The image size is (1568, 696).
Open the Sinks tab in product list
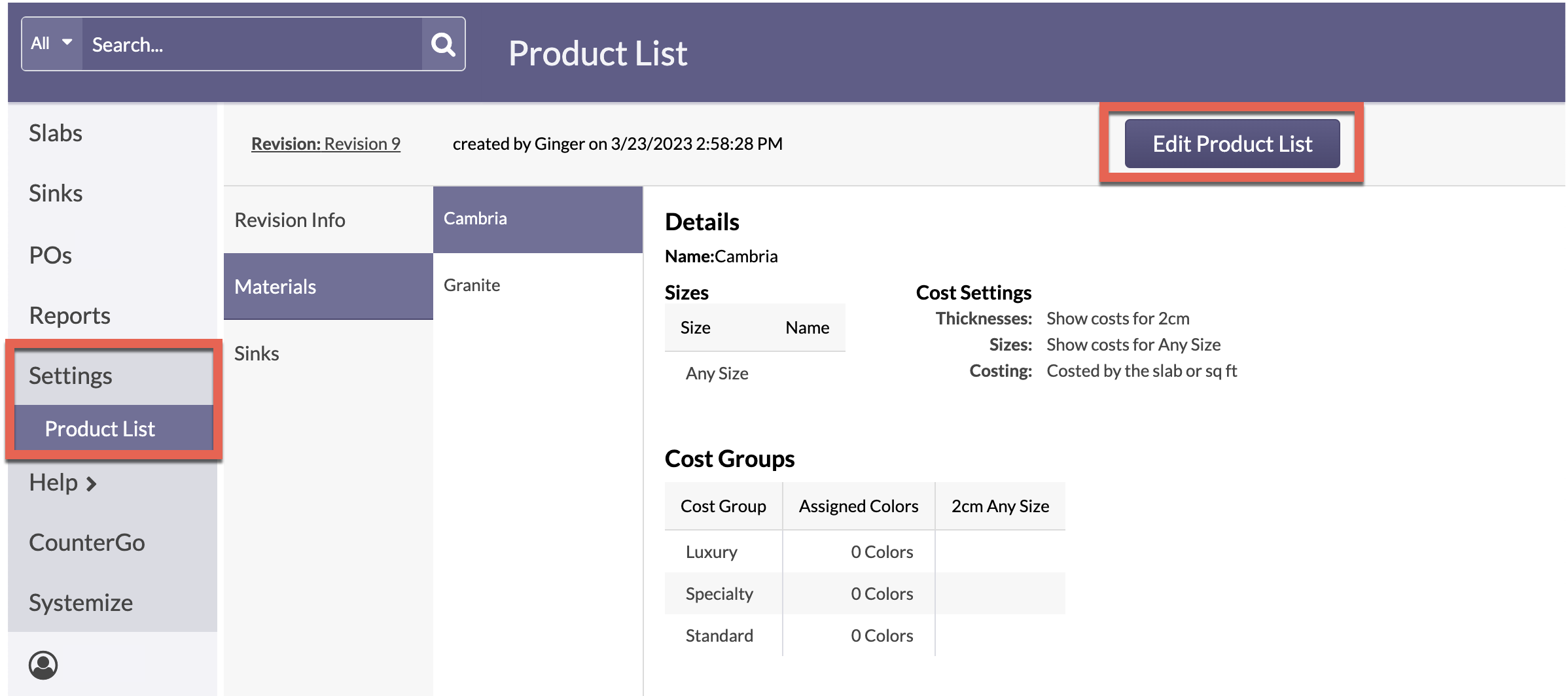pyautogui.click(x=257, y=354)
